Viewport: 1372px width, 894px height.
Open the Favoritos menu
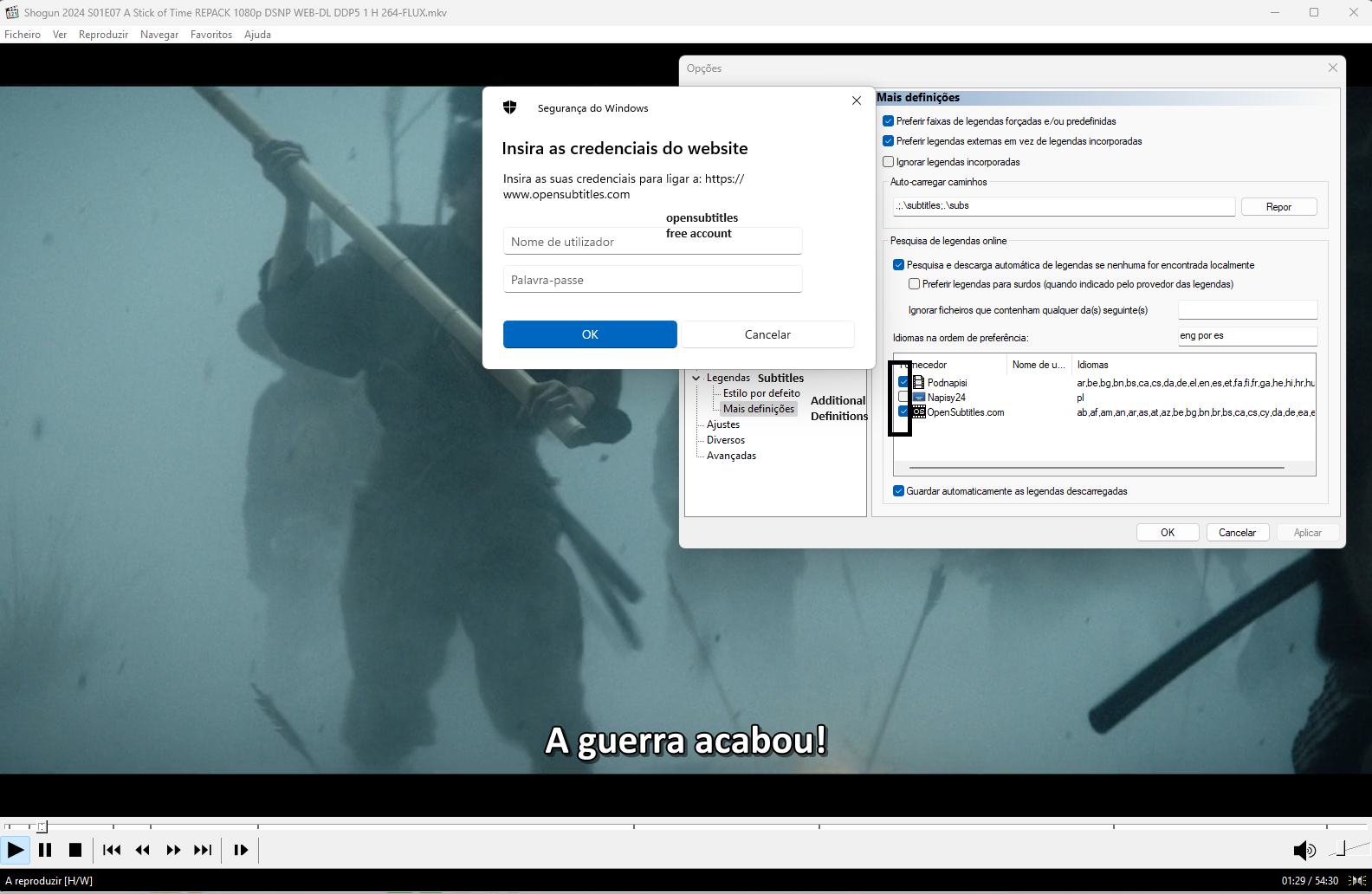pos(210,35)
